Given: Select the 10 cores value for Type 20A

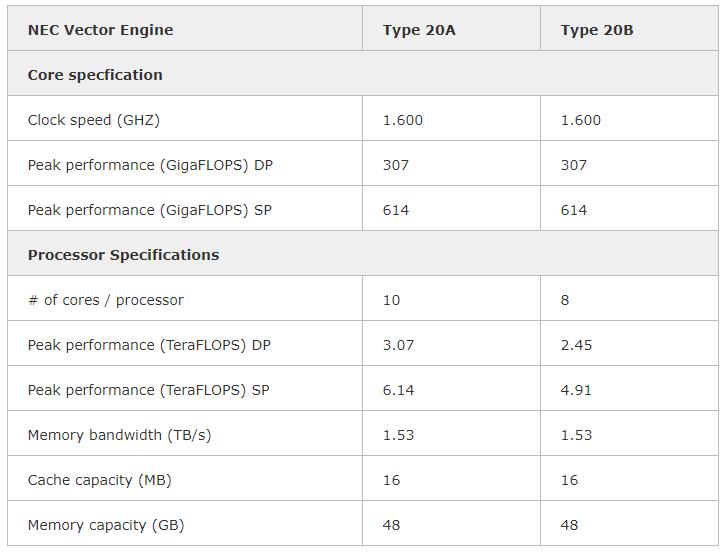Looking at the screenshot, I should click(x=391, y=300).
